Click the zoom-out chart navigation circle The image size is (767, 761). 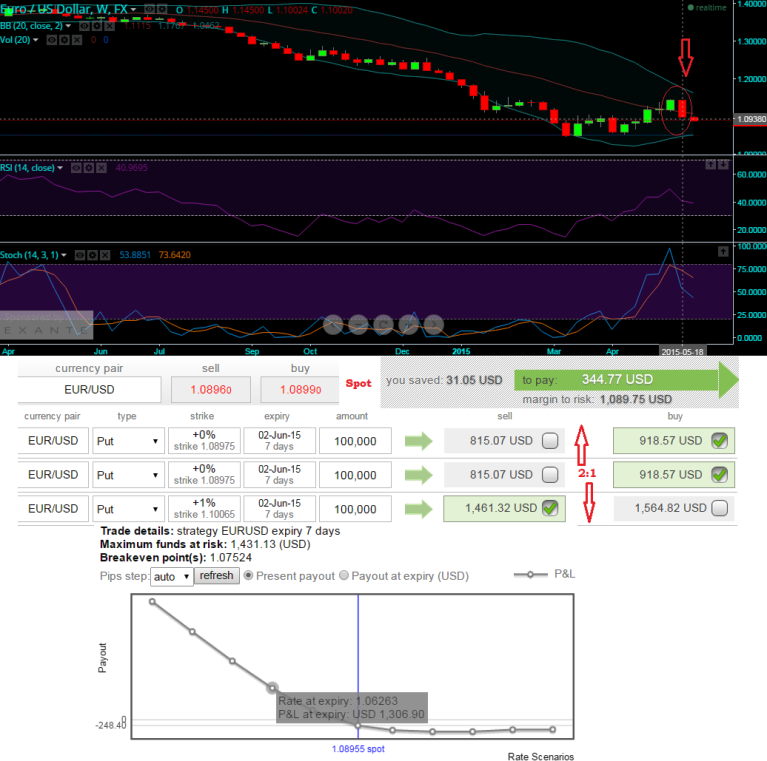point(358,325)
